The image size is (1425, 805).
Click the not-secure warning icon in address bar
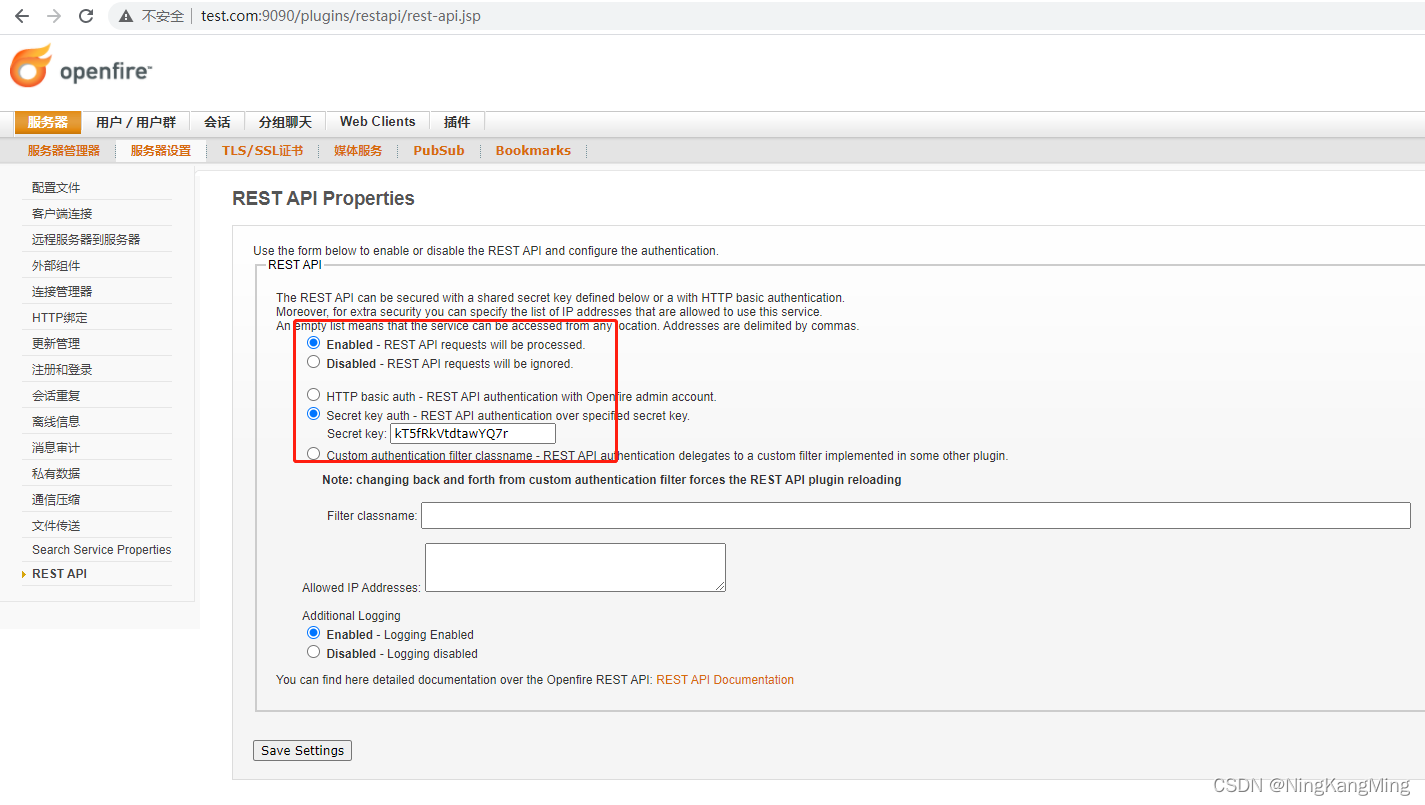(x=126, y=16)
